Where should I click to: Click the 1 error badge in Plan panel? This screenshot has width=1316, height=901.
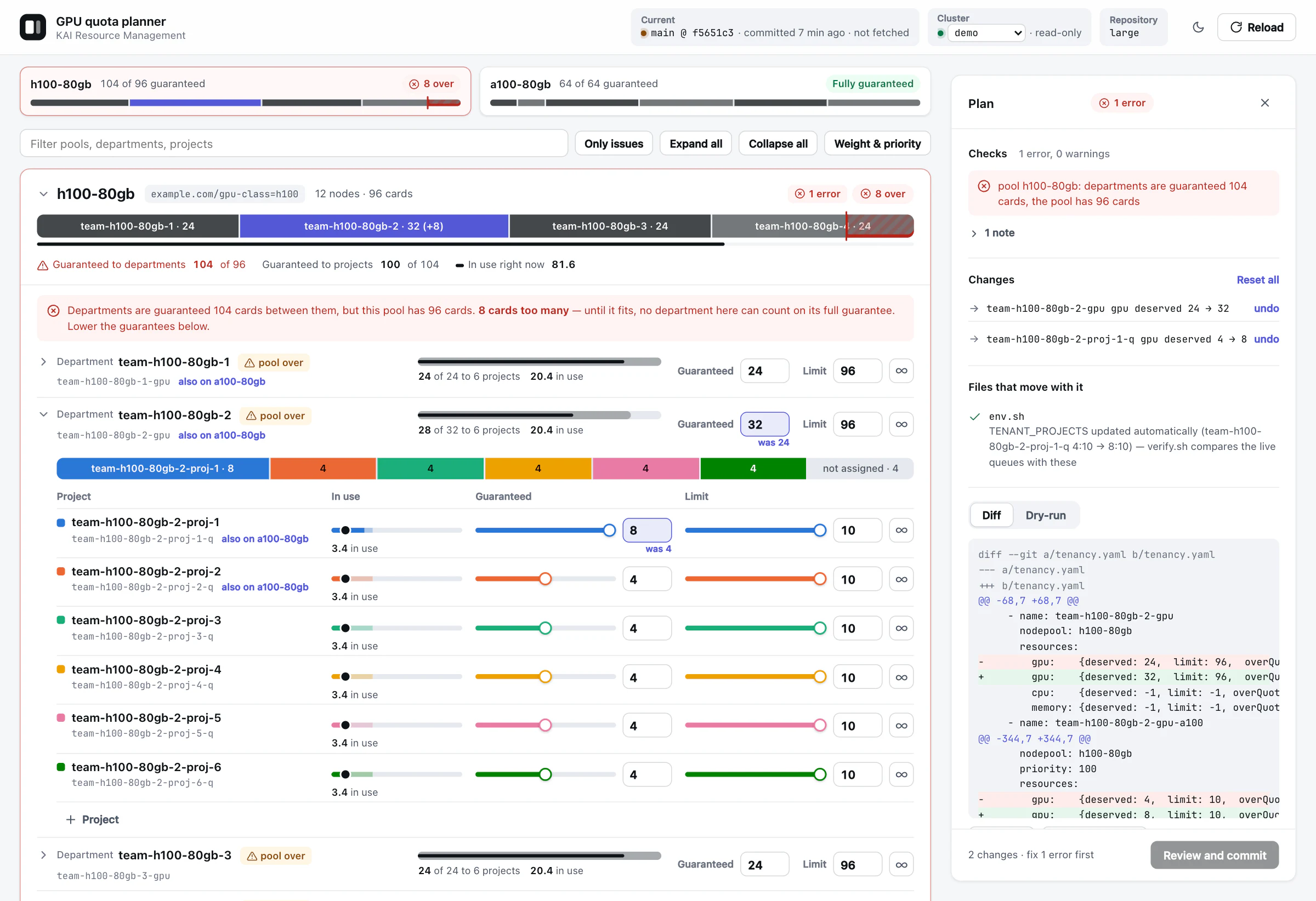[1122, 103]
